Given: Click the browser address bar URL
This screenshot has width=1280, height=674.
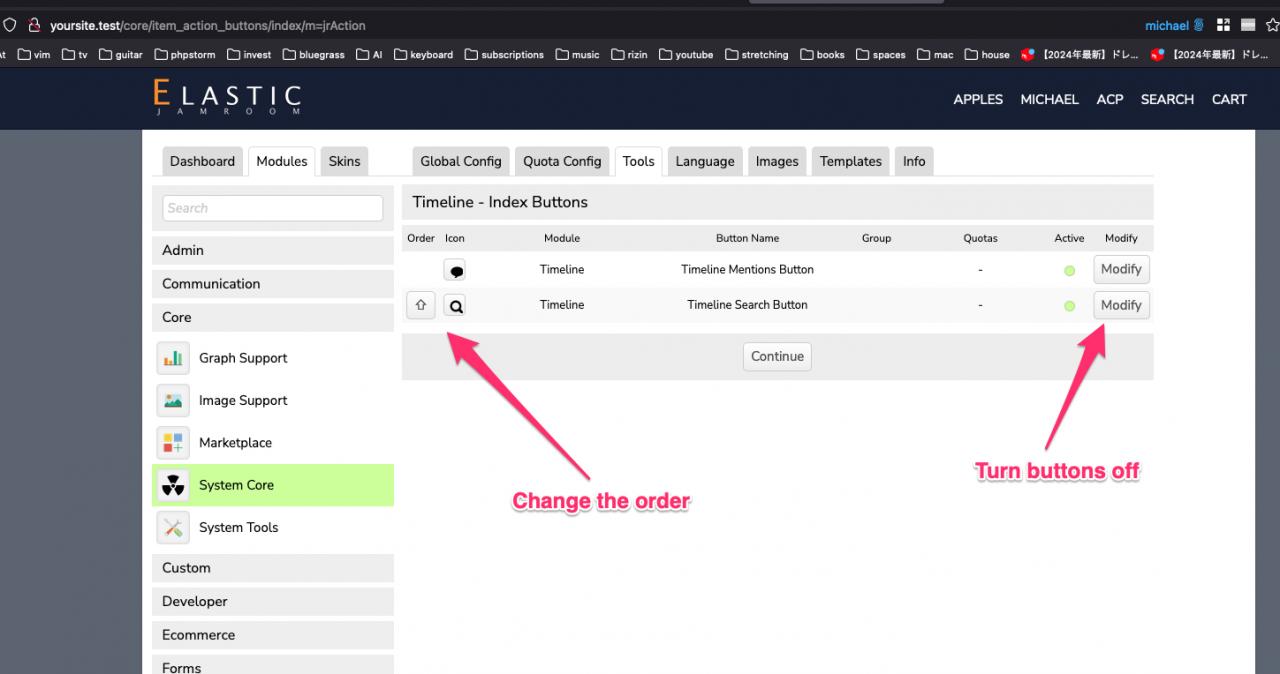Looking at the screenshot, I should [208, 25].
